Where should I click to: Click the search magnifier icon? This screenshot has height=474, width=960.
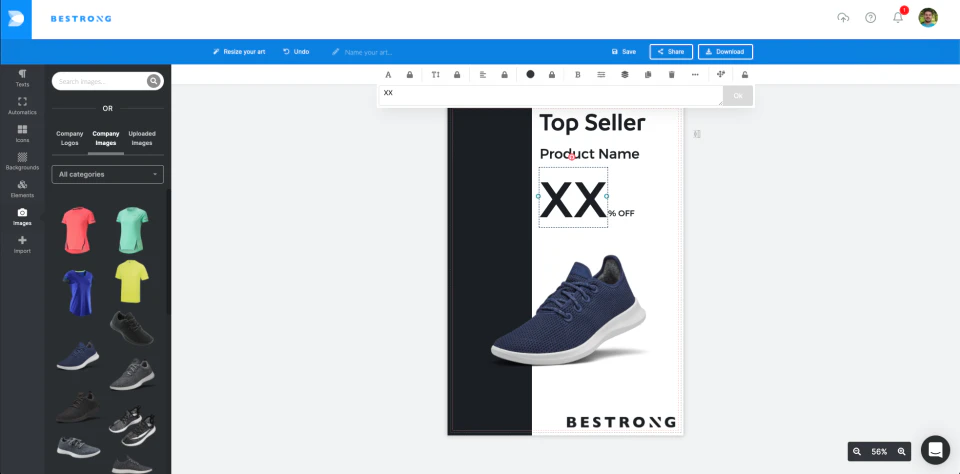click(153, 81)
